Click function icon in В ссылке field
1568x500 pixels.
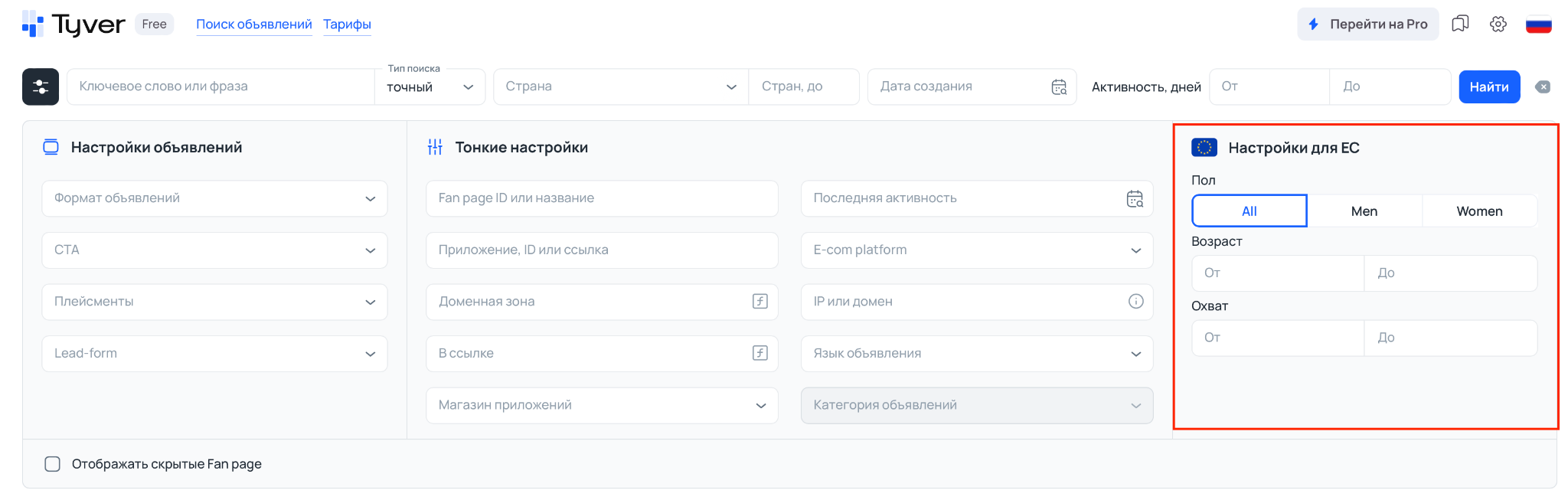pos(759,353)
